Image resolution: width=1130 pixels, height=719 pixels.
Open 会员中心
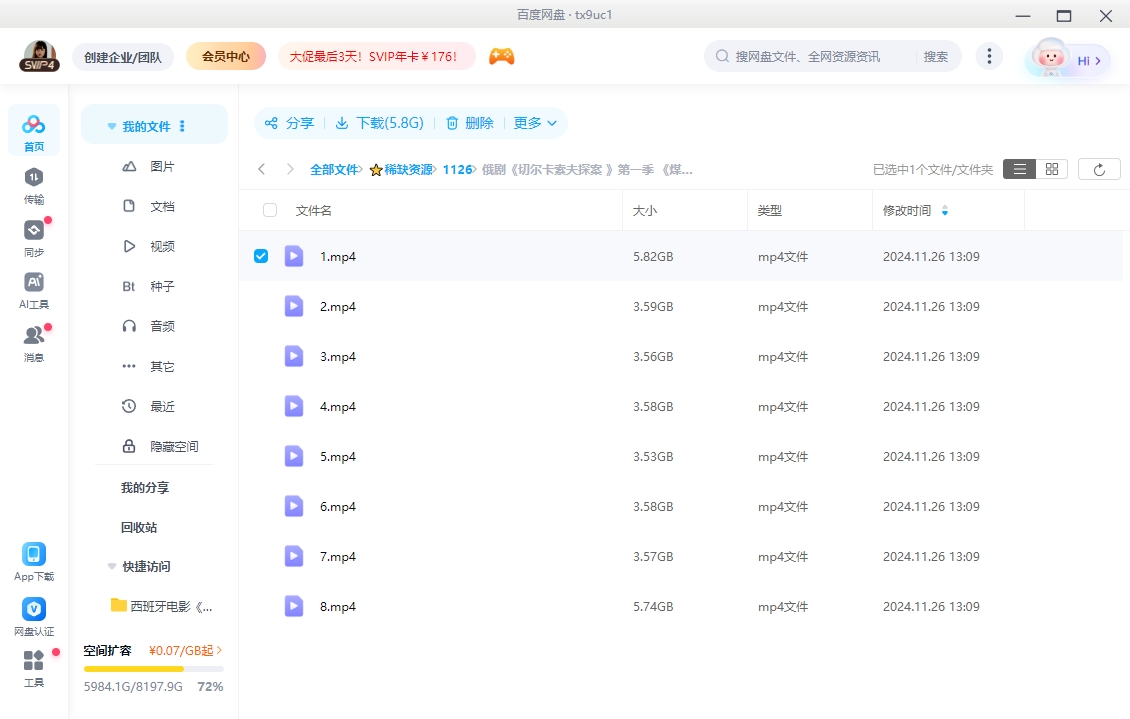(x=226, y=56)
